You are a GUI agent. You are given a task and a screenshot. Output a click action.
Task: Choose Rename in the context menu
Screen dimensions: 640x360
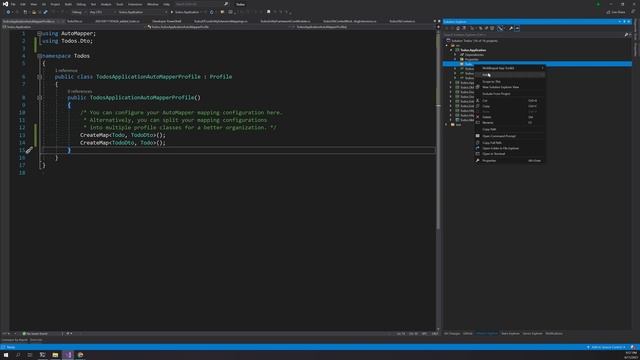tap(509, 122)
